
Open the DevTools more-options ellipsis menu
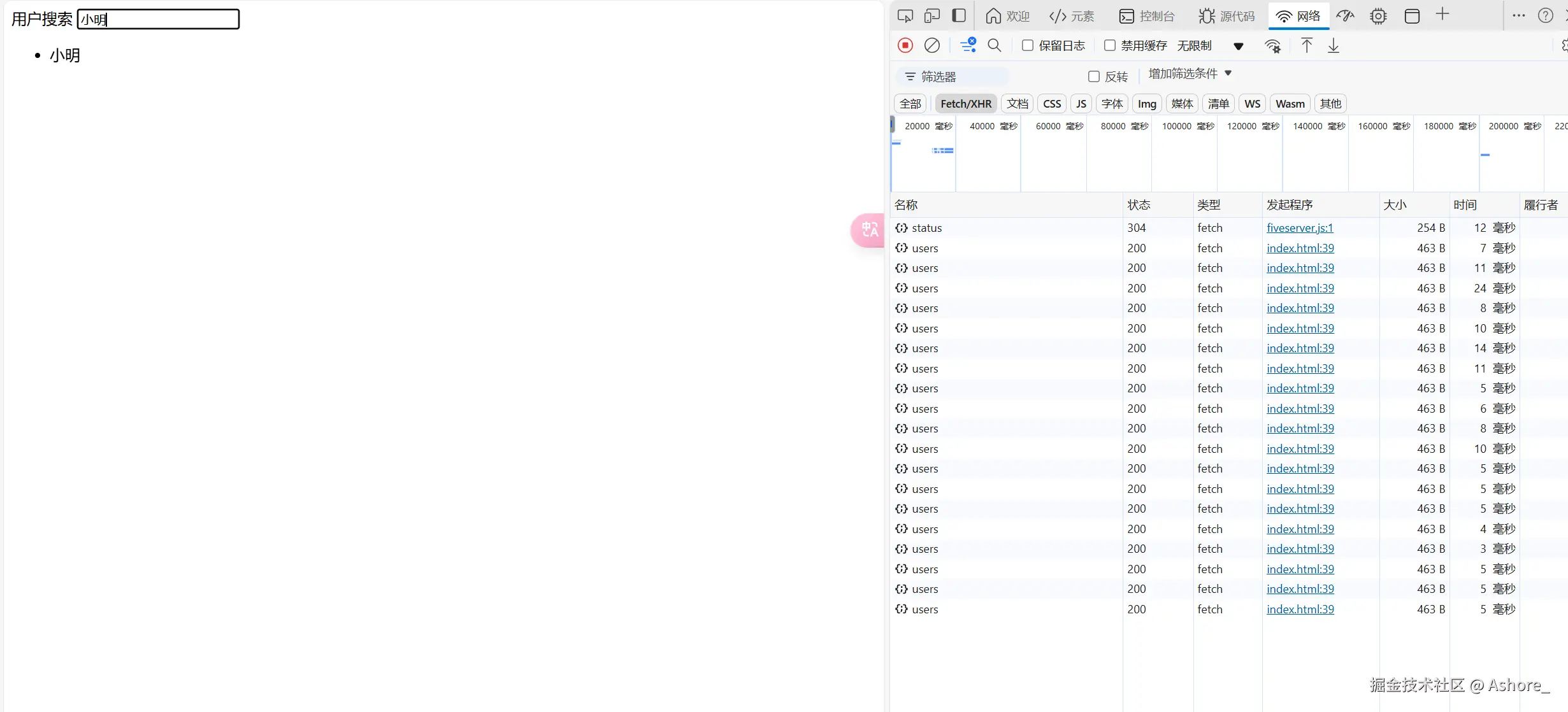[x=1518, y=15]
